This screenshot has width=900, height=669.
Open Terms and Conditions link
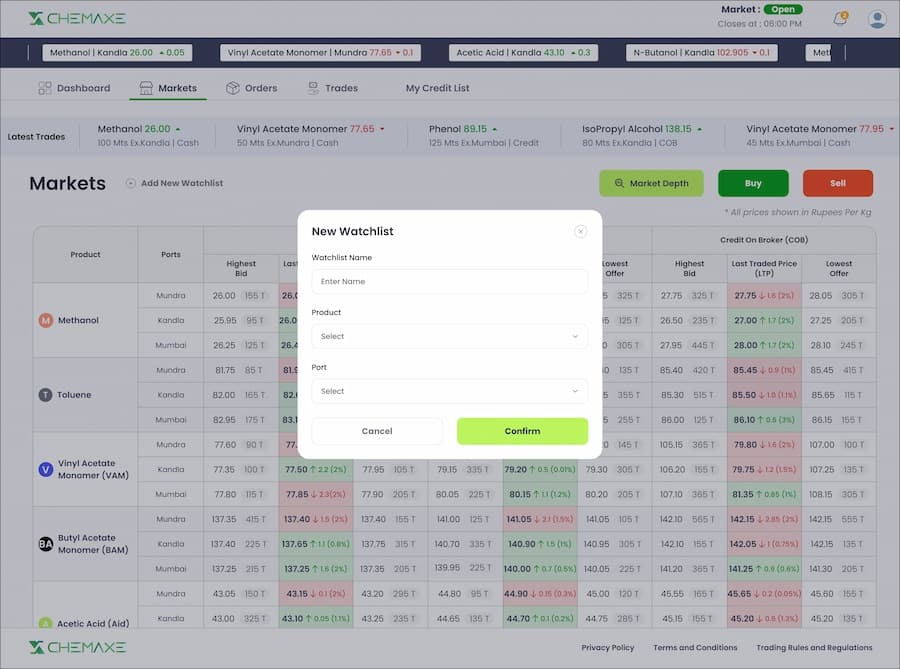tap(695, 647)
